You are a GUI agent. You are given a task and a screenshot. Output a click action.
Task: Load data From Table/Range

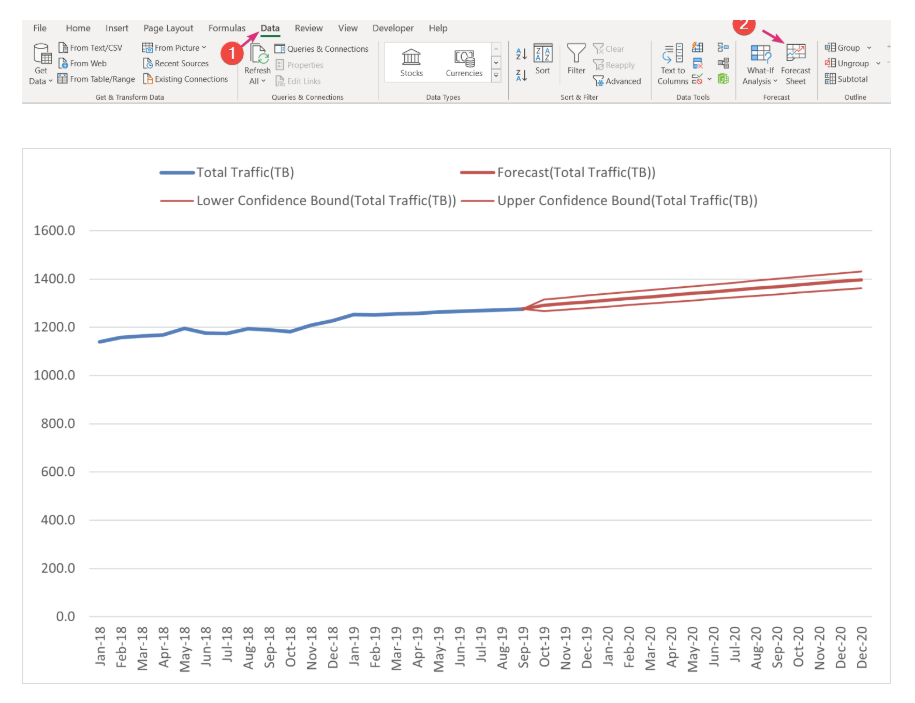coord(96,79)
